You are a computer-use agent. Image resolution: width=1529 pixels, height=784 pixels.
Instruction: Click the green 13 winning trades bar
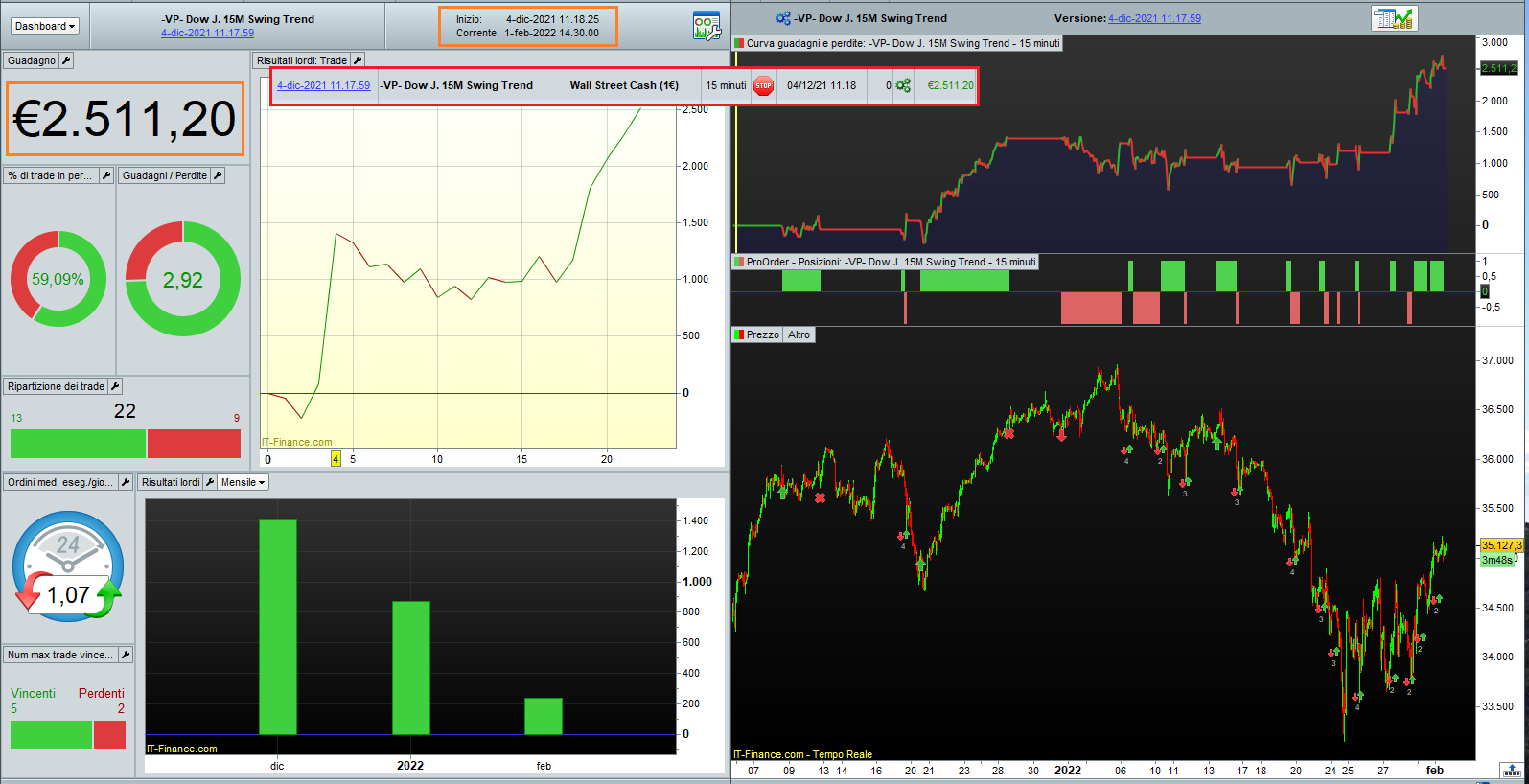78,444
